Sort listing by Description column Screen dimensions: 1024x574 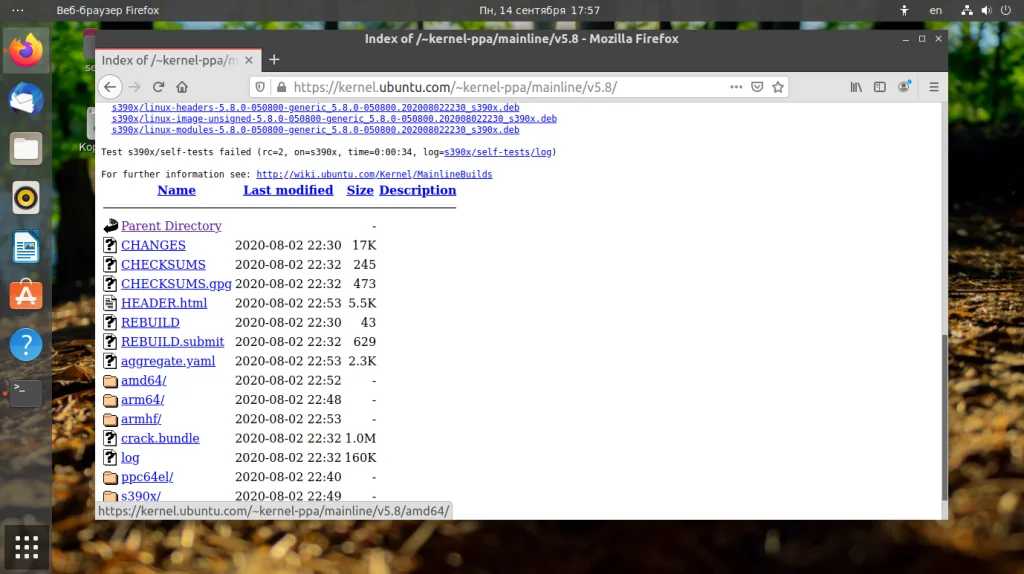pos(417,191)
